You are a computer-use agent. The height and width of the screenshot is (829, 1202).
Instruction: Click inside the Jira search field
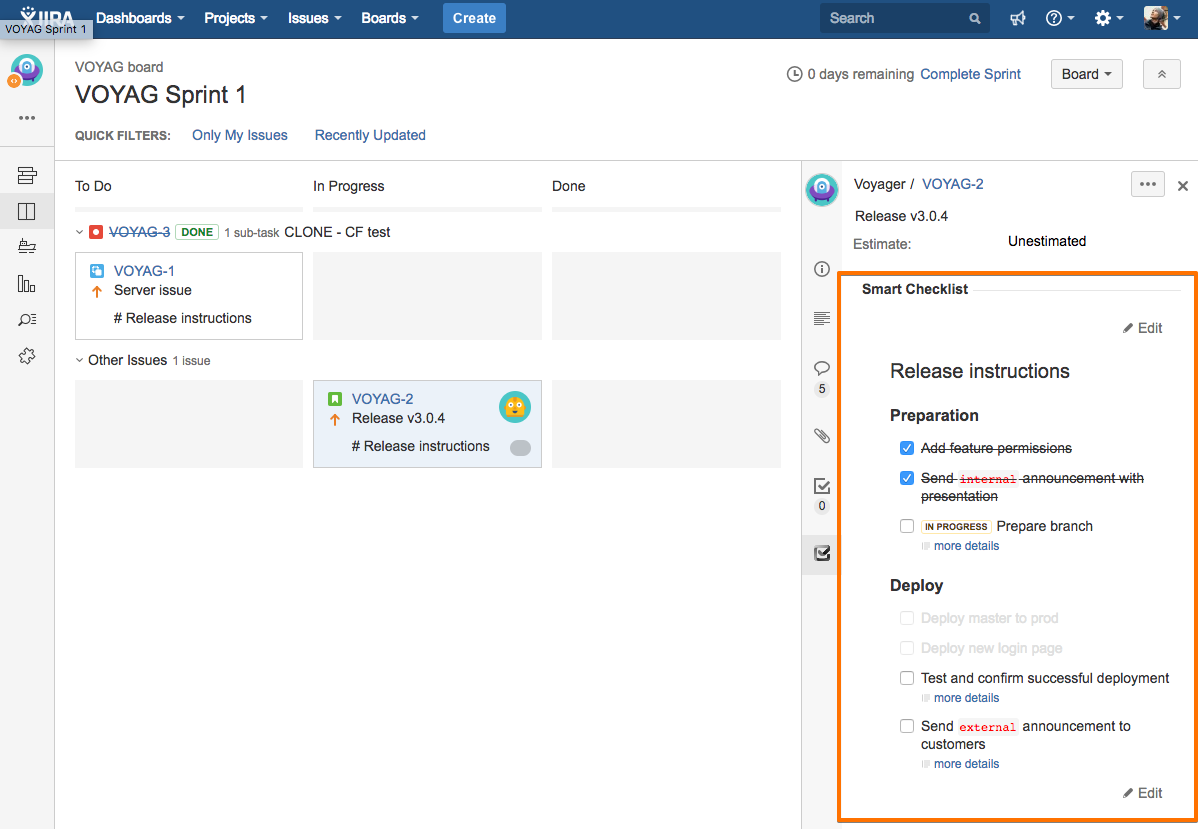click(895, 18)
